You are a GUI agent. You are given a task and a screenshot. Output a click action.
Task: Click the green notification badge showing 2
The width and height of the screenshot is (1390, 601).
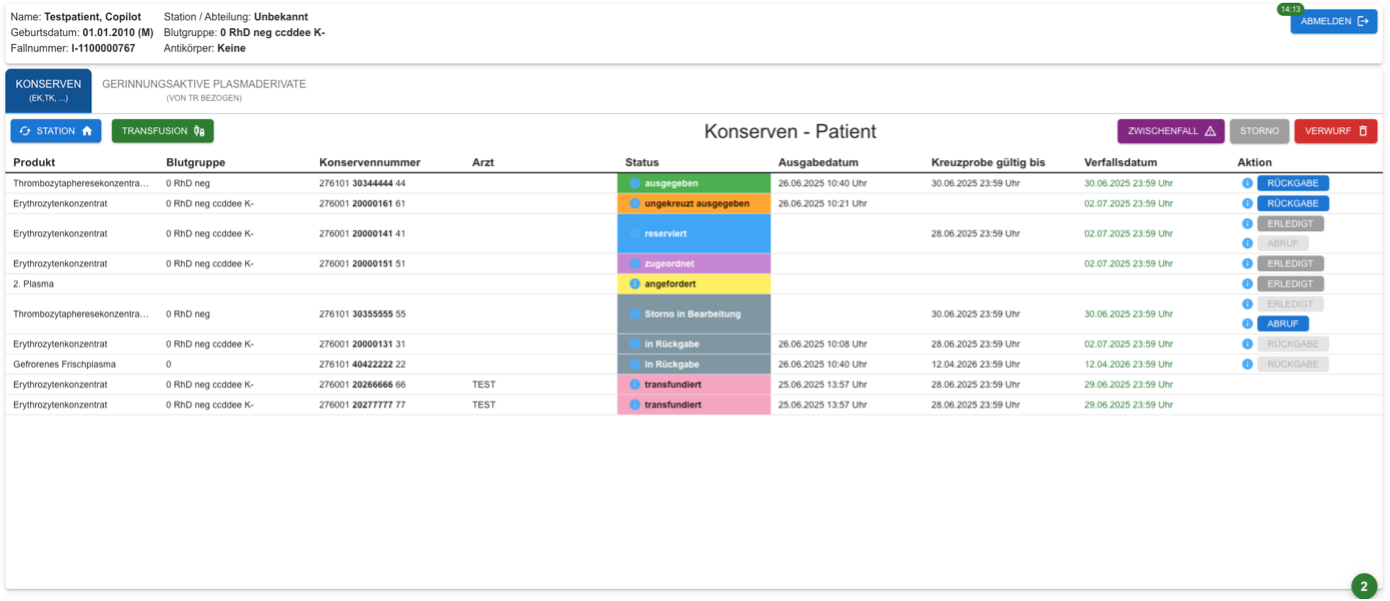click(x=1363, y=587)
